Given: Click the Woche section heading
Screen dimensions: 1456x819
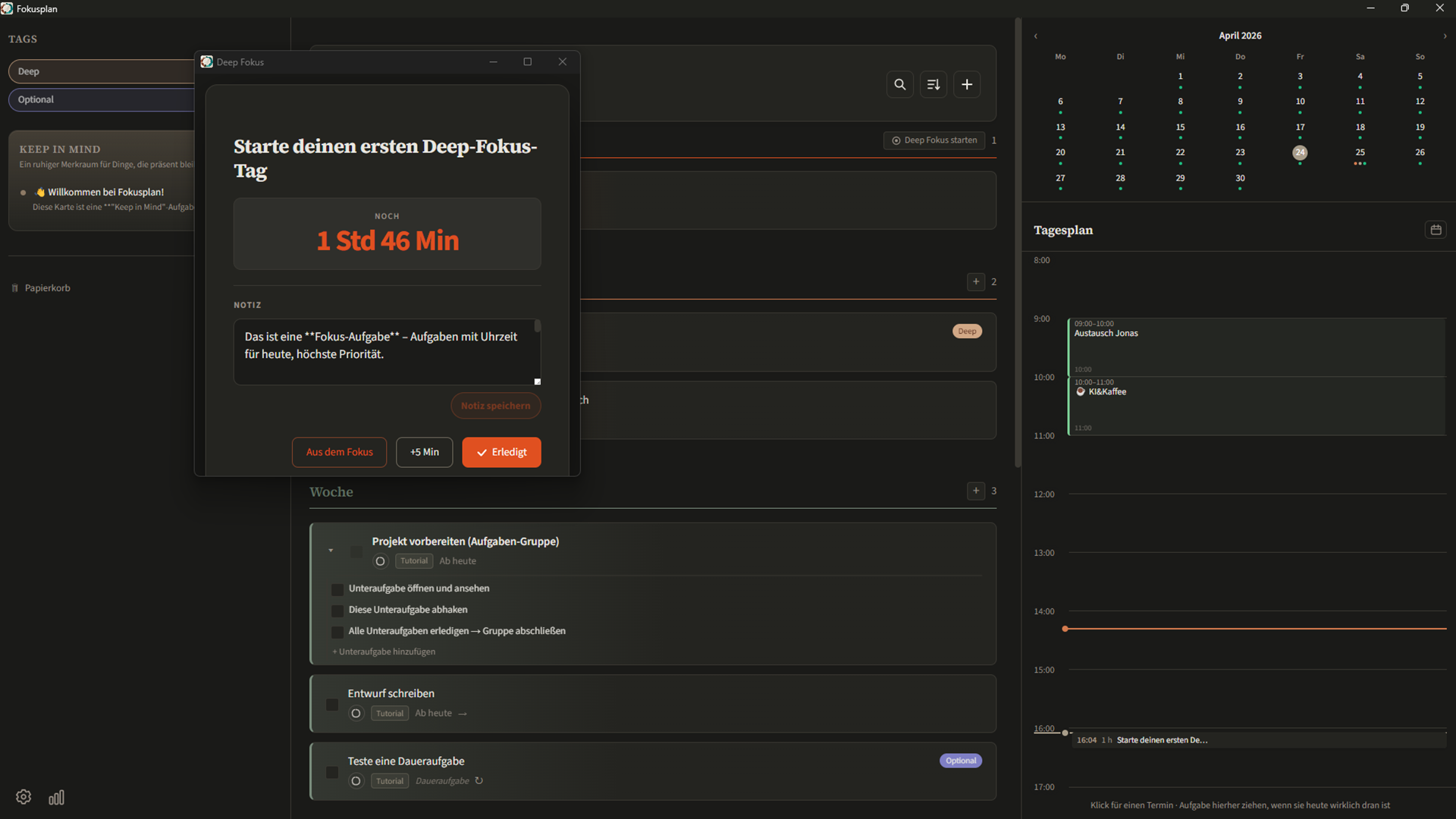Looking at the screenshot, I should coord(331,492).
